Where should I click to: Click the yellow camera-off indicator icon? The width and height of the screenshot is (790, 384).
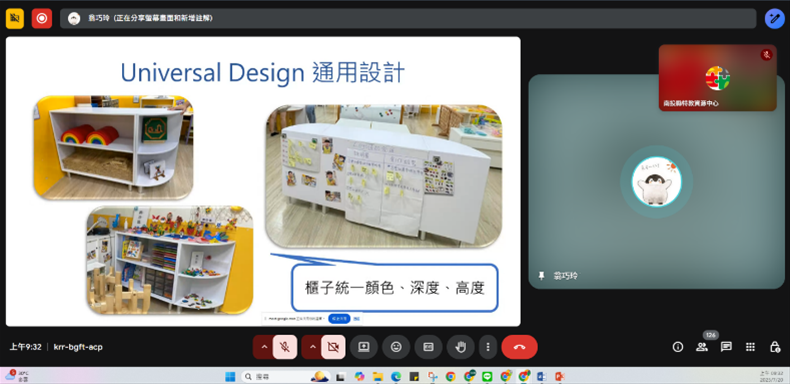click(x=15, y=19)
